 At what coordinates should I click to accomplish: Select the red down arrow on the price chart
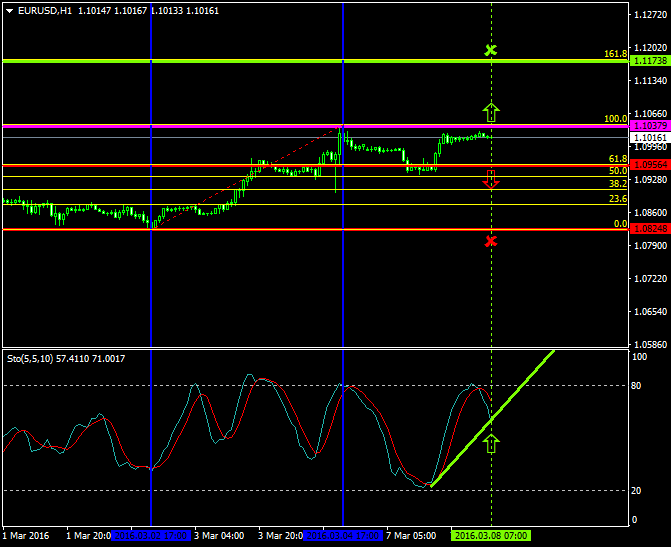coord(490,179)
